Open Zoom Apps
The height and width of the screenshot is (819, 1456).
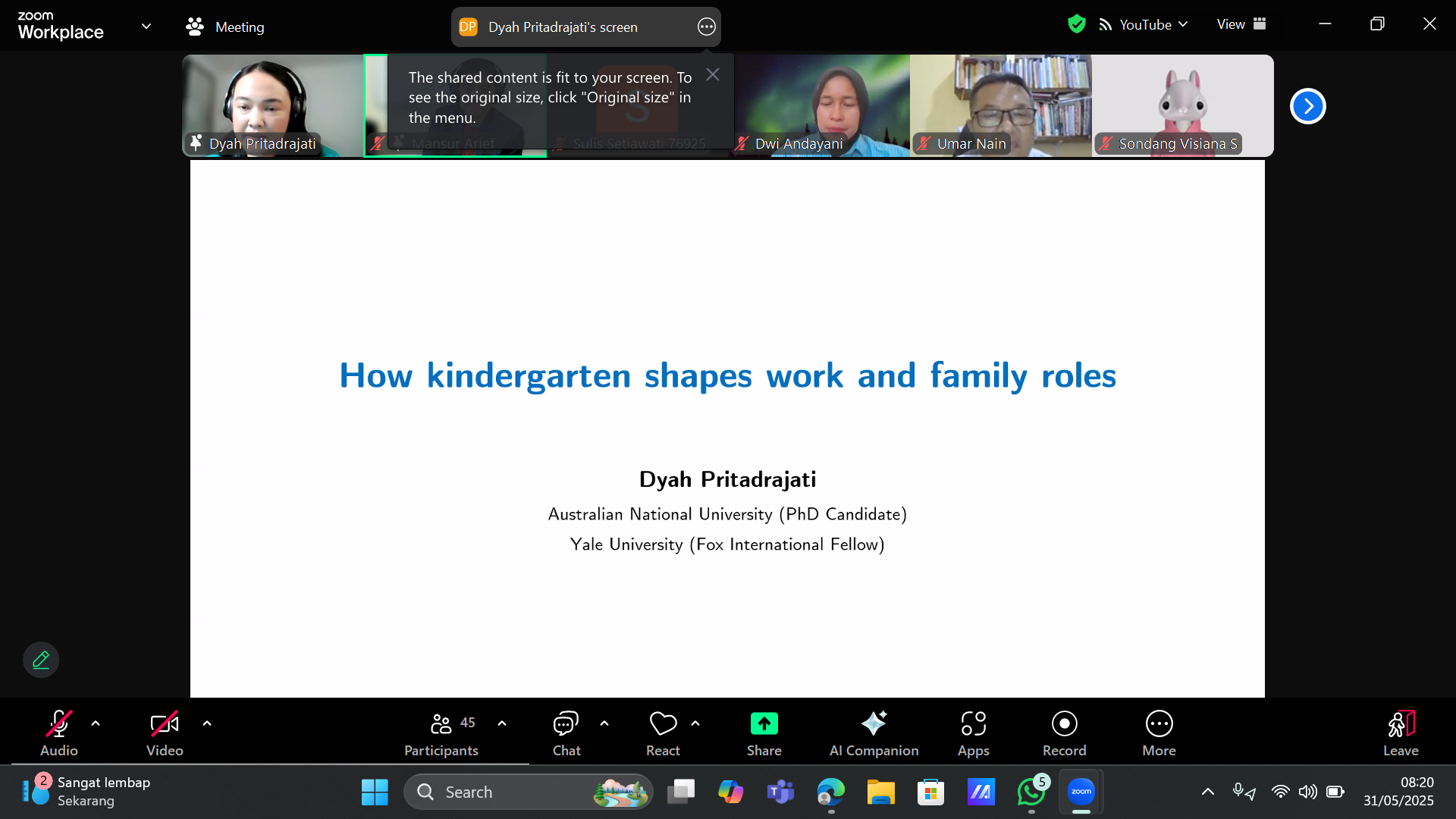[974, 733]
